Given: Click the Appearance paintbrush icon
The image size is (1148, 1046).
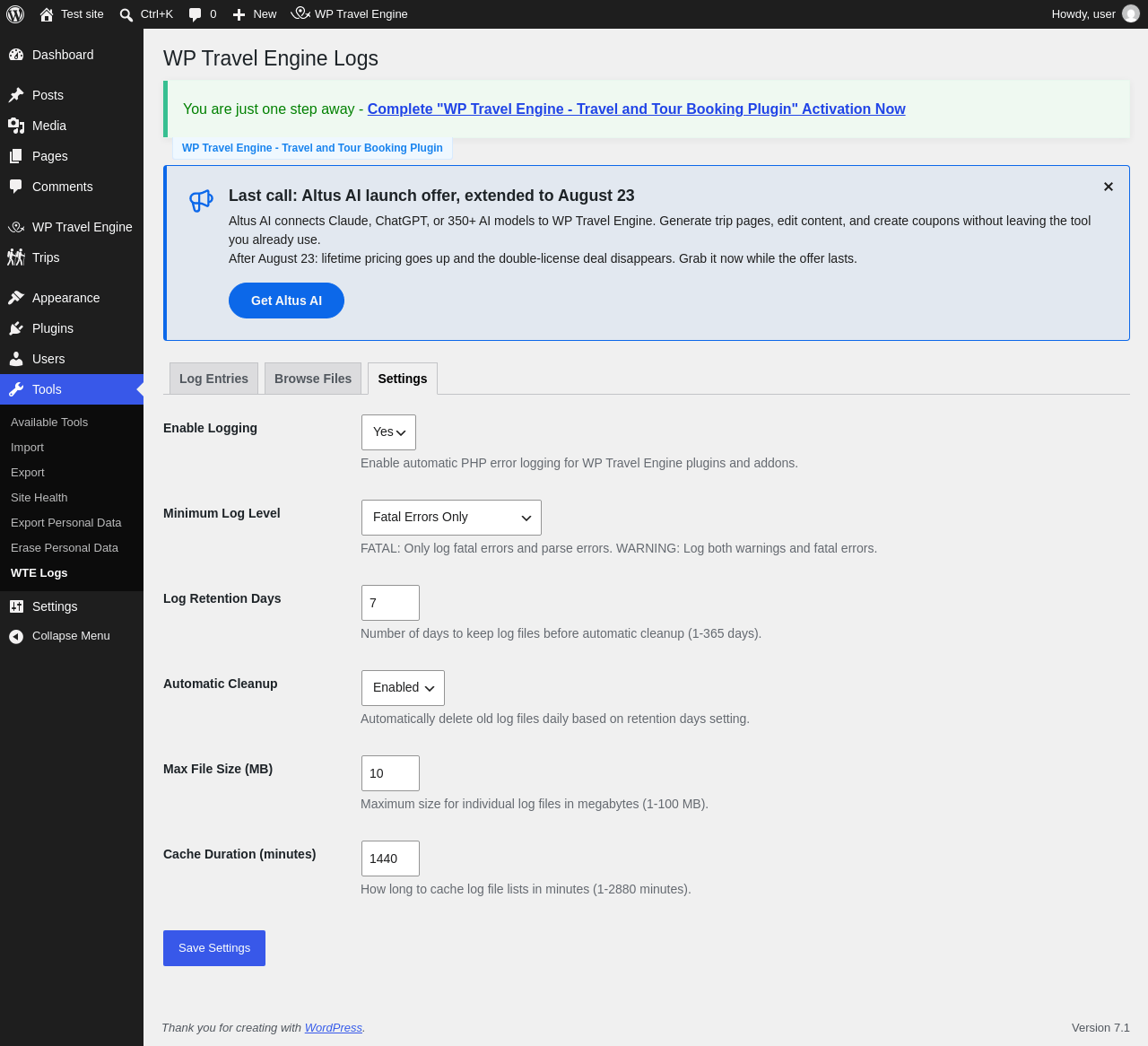Looking at the screenshot, I should (16, 298).
